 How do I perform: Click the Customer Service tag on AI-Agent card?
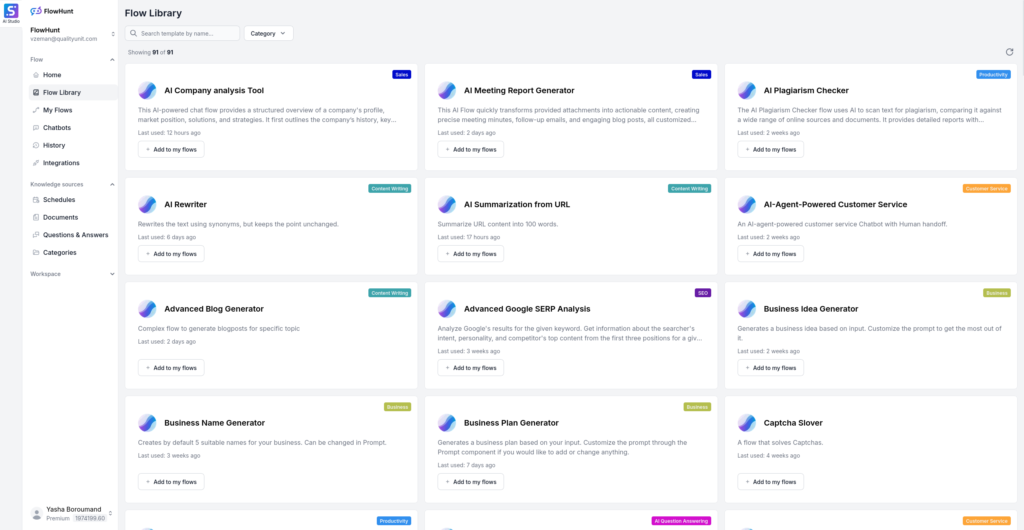pyautogui.click(x=986, y=188)
